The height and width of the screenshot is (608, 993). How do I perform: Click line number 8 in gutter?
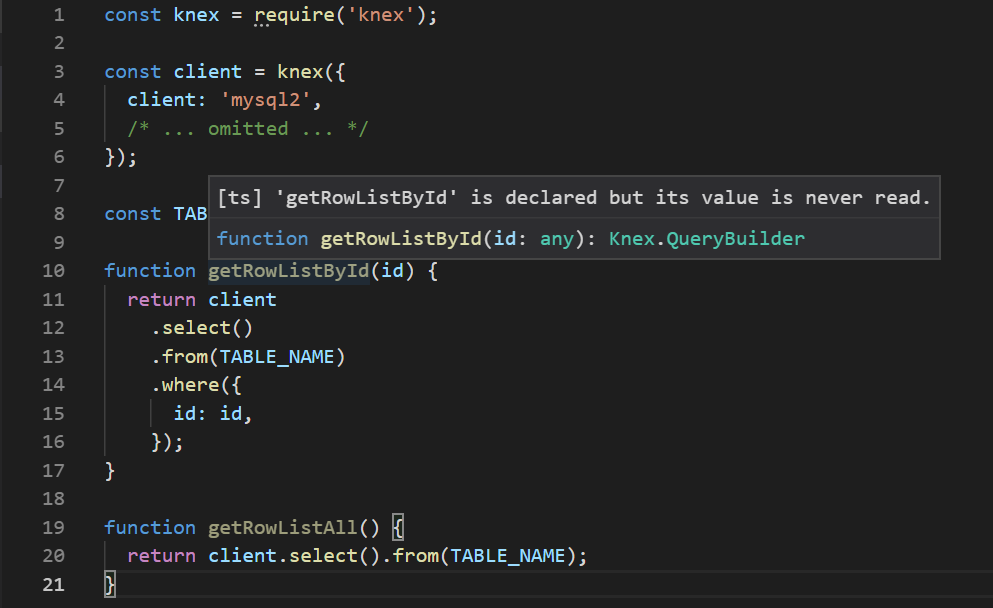click(x=59, y=213)
